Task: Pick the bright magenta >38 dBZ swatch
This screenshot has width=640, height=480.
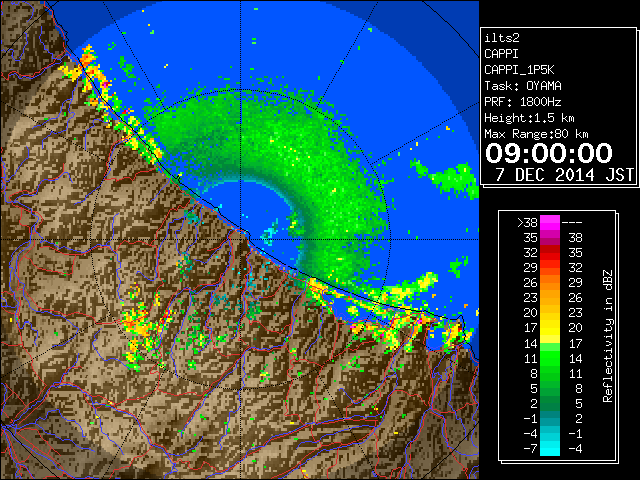Action: click(550, 223)
